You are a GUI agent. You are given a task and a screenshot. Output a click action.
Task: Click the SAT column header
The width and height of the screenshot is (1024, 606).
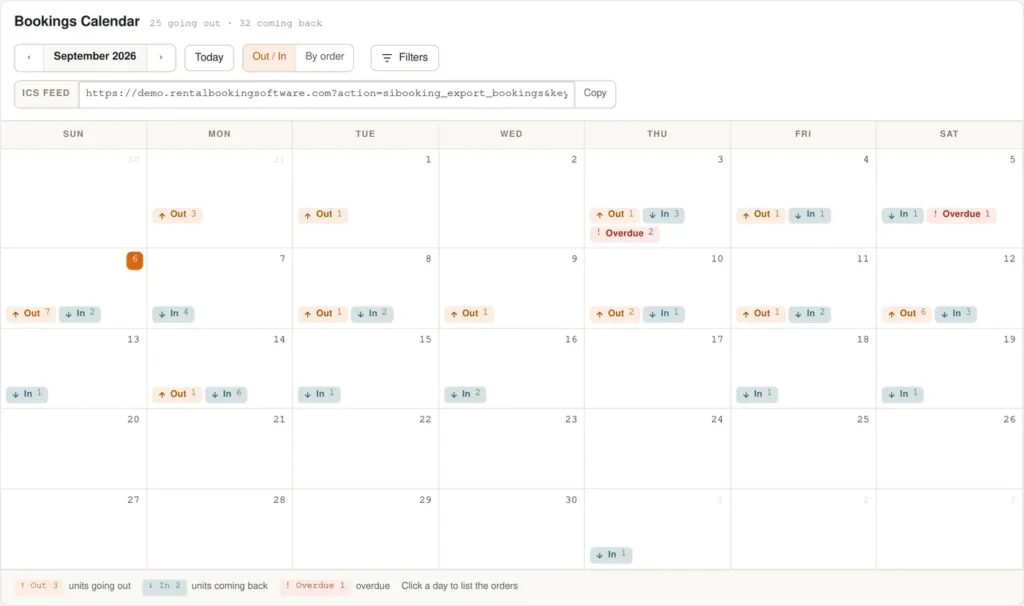(x=949, y=134)
